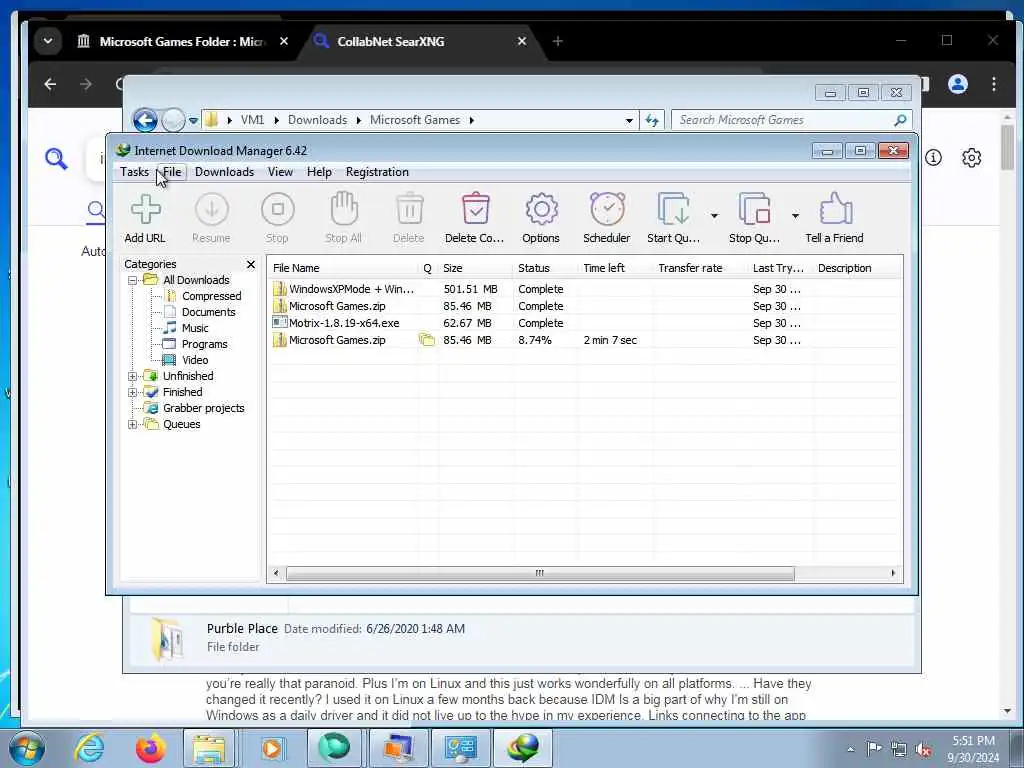Switch to the Microsoft Games Folder tab
Viewport: 1024px width, 768px height.
(x=182, y=41)
